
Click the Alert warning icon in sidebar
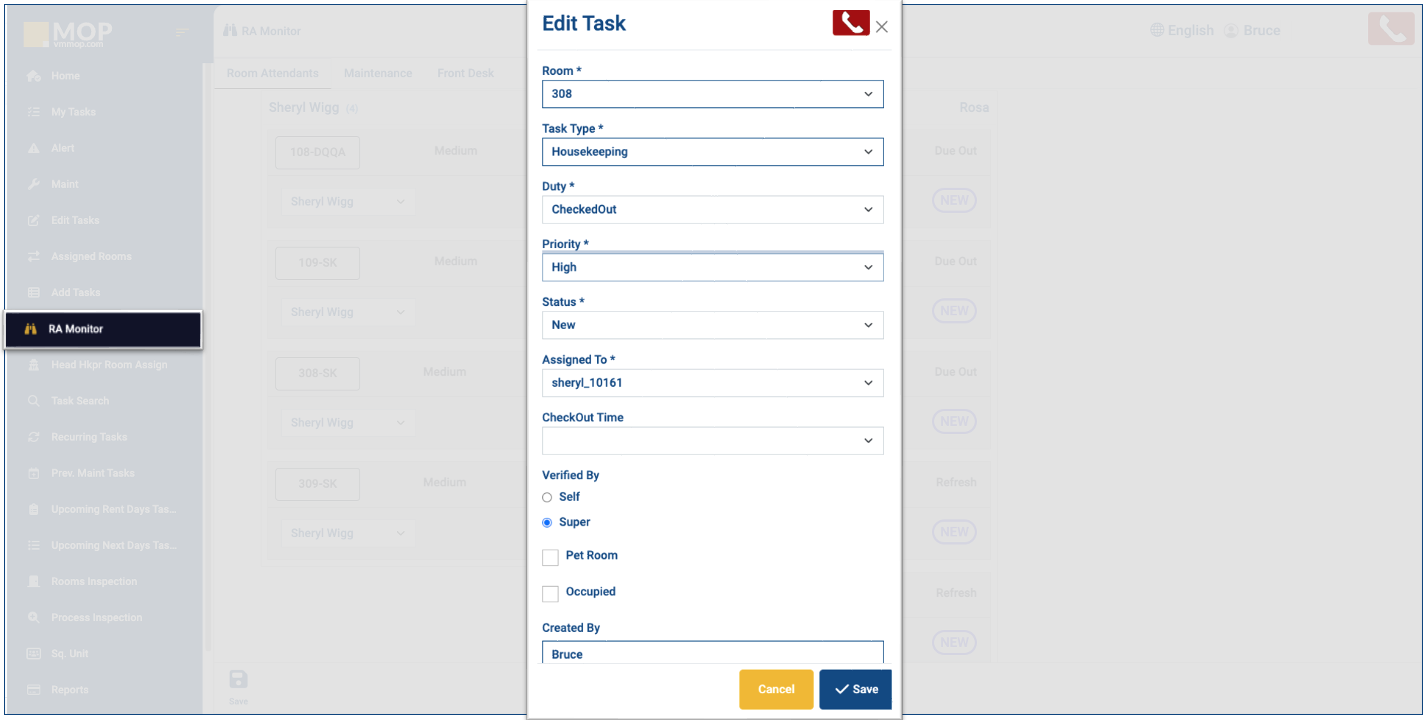click(x=34, y=148)
